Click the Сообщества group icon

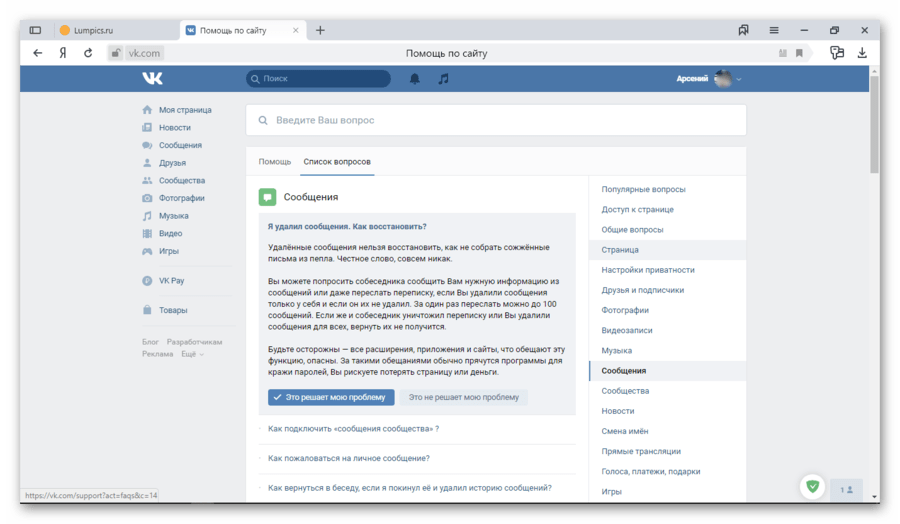tap(147, 180)
